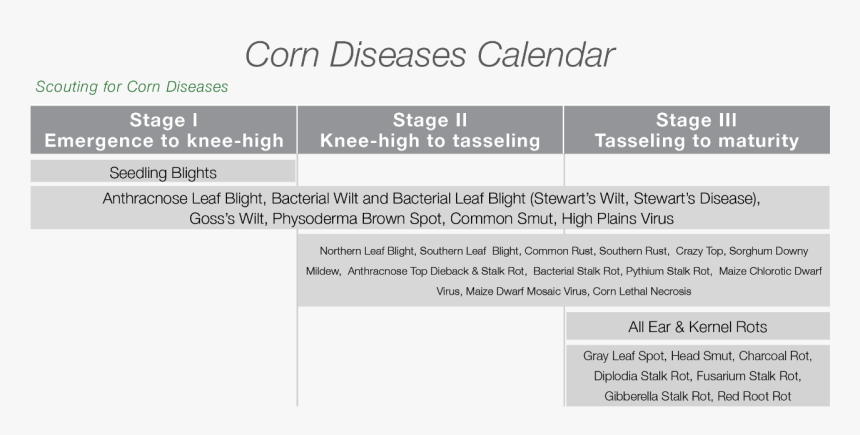Click the High Plains Virus entry
This screenshot has width=860, height=435.
[618, 219]
